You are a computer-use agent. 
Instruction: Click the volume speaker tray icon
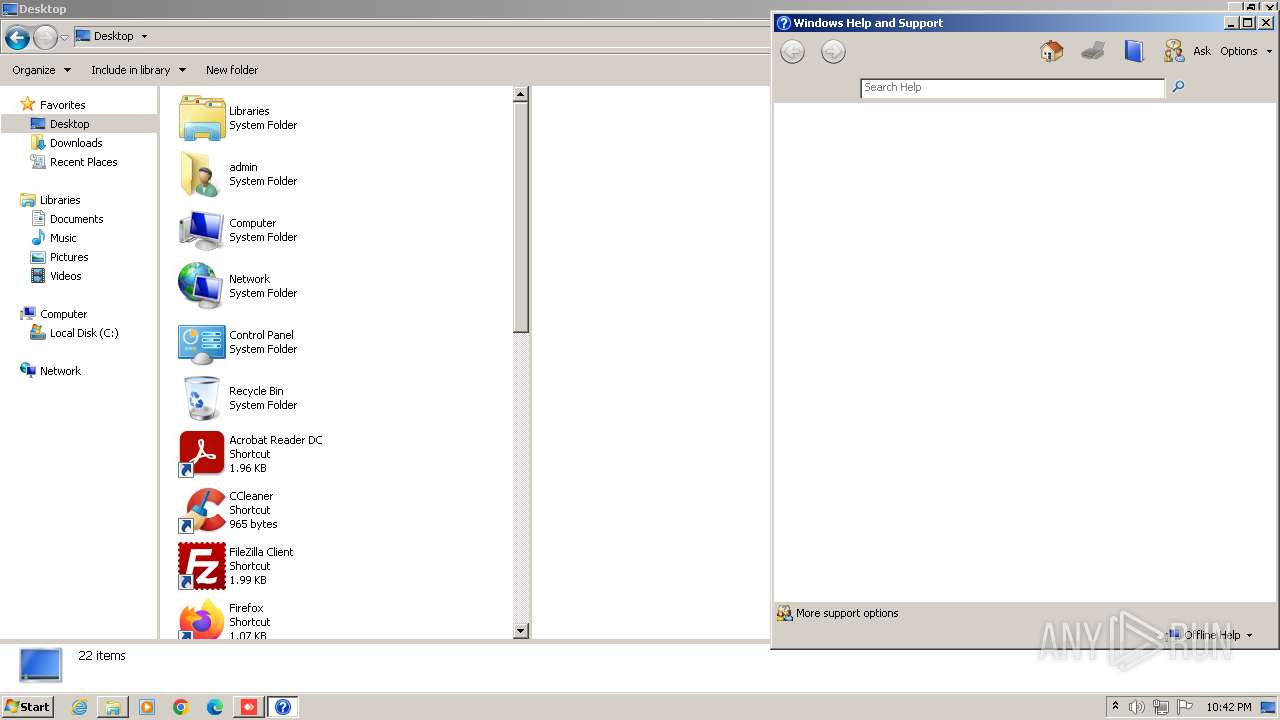tap(1137, 707)
